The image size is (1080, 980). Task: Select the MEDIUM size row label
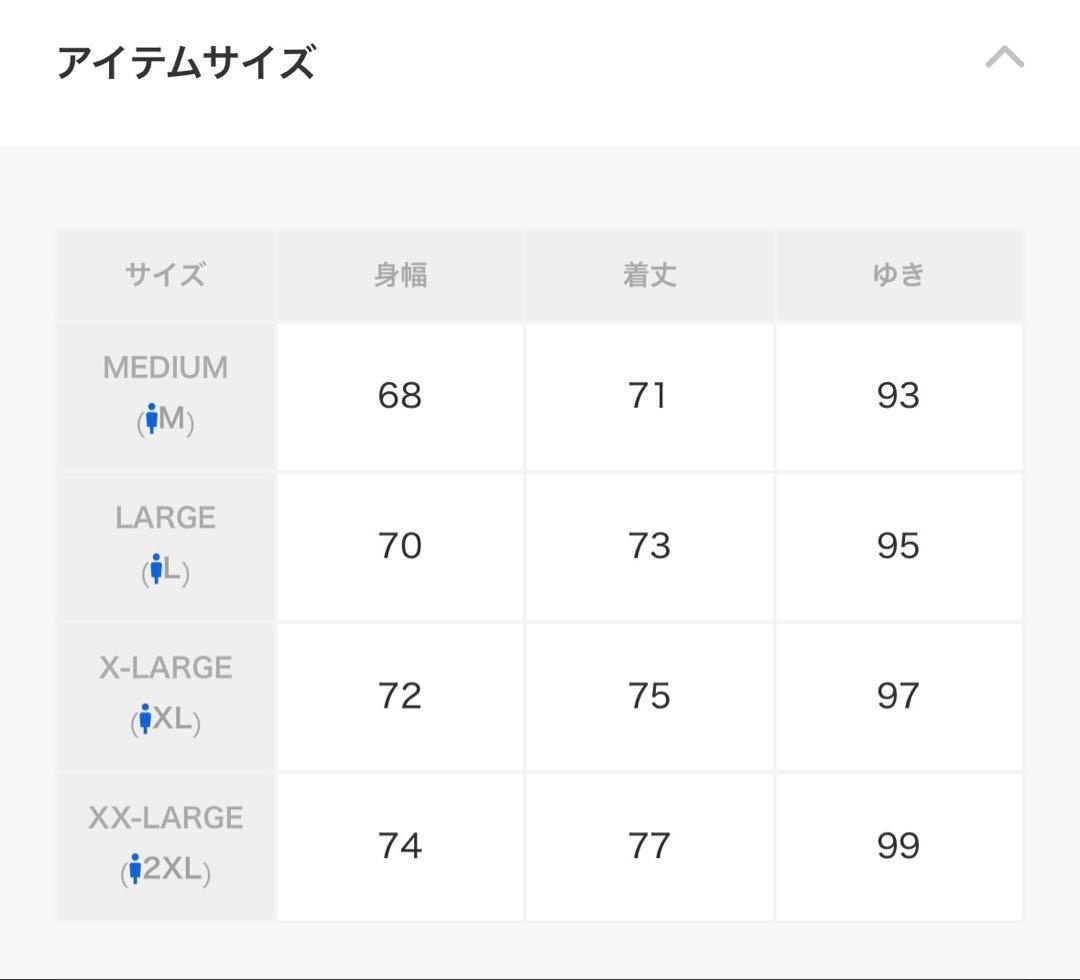[165, 368]
